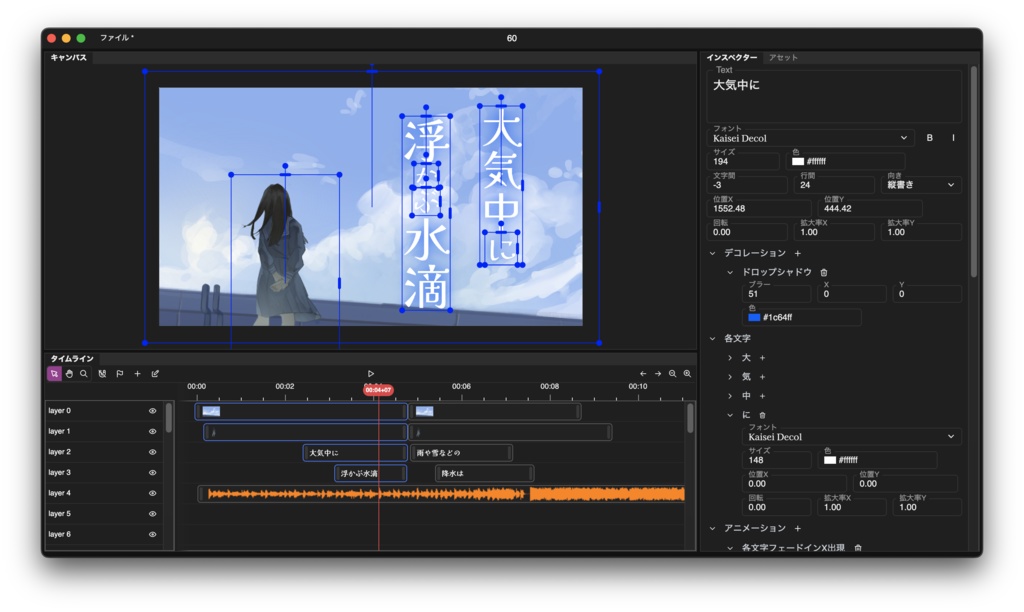Expand the 中 character row
The height and width of the screenshot is (612, 1024).
[730, 396]
